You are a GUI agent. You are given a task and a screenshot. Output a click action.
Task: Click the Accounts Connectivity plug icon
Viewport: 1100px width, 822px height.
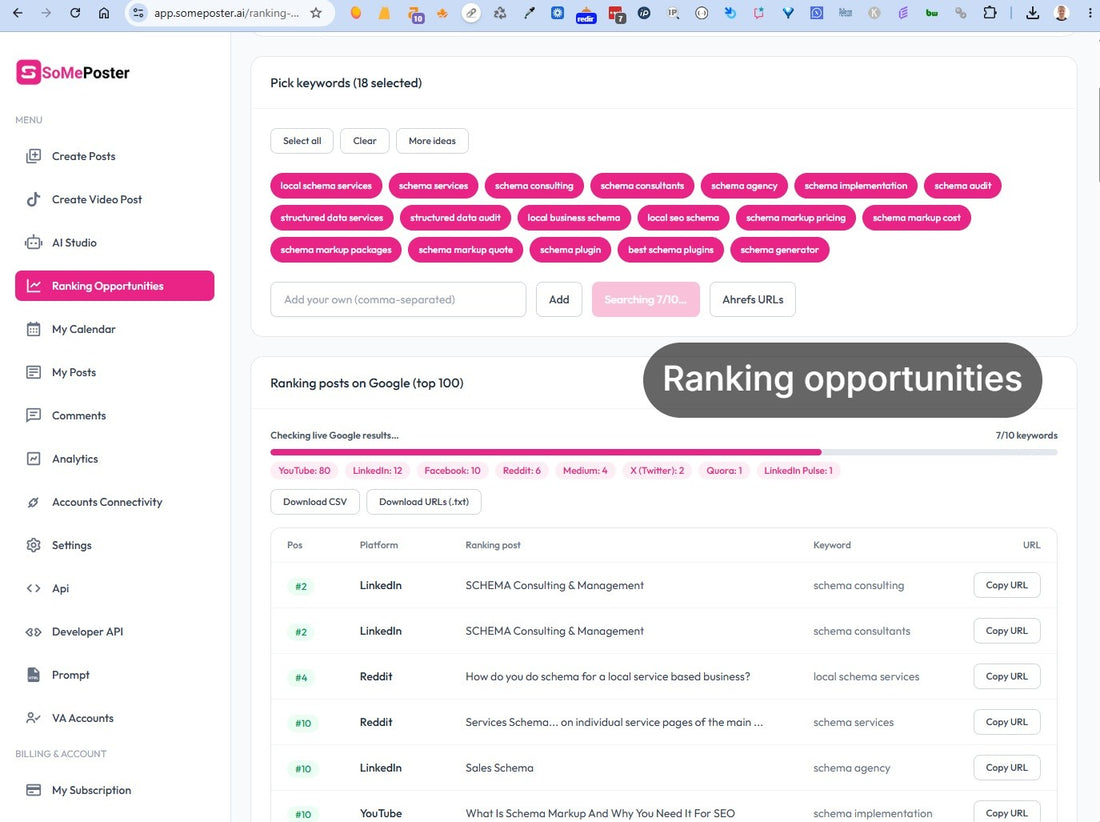click(33, 502)
